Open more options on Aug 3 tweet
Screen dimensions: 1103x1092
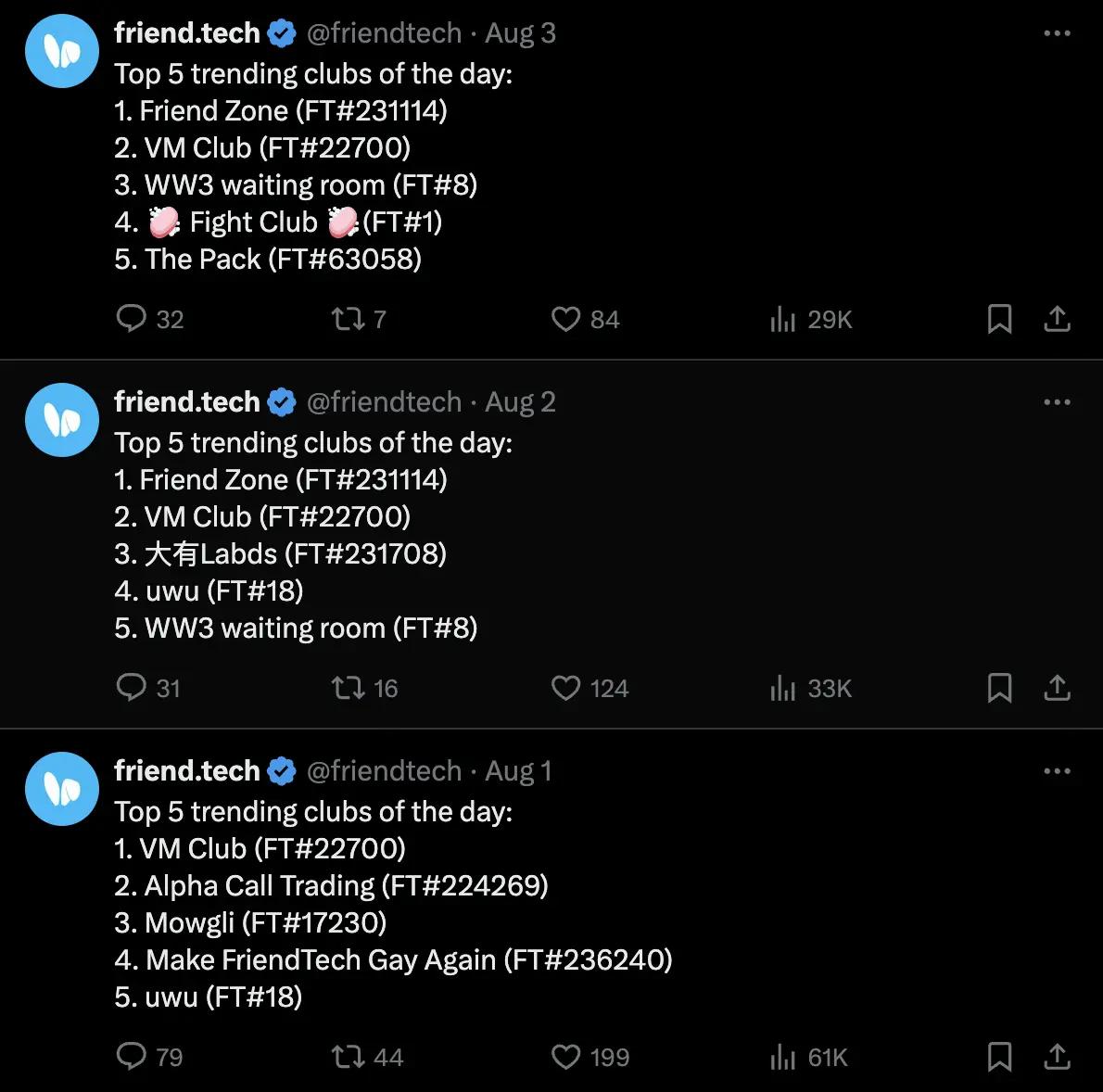[1057, 33]
